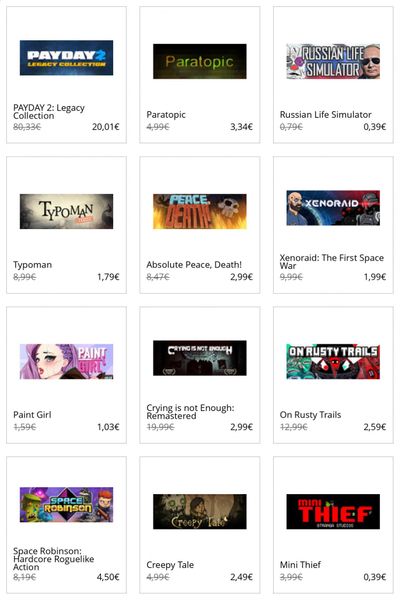Image resolution: width=400 pixels, height=600 pixels.
Task: Click the Paratopic game banner image
Action: coord(199,61)
